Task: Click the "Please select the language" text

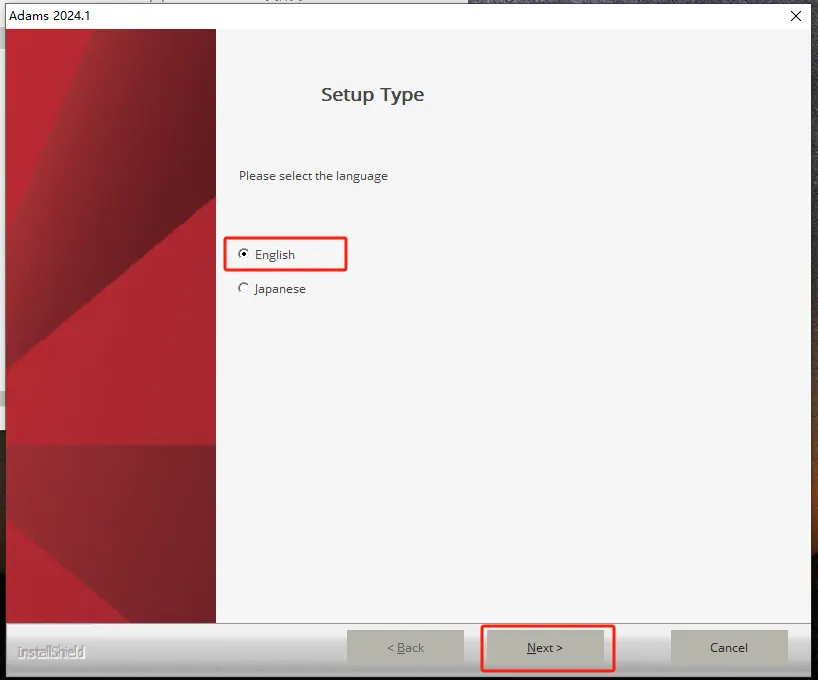Action: tap(313, 176)
